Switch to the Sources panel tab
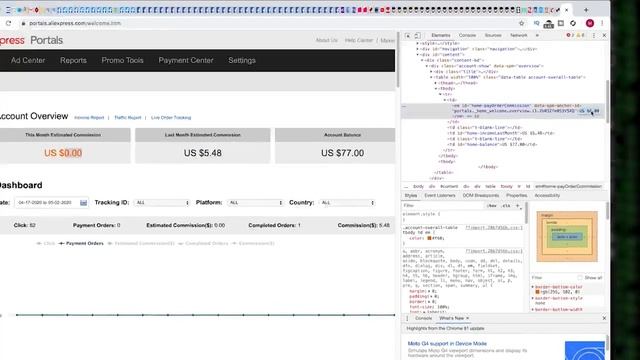Screen dimensions: 640x360 tap(493, 36)
